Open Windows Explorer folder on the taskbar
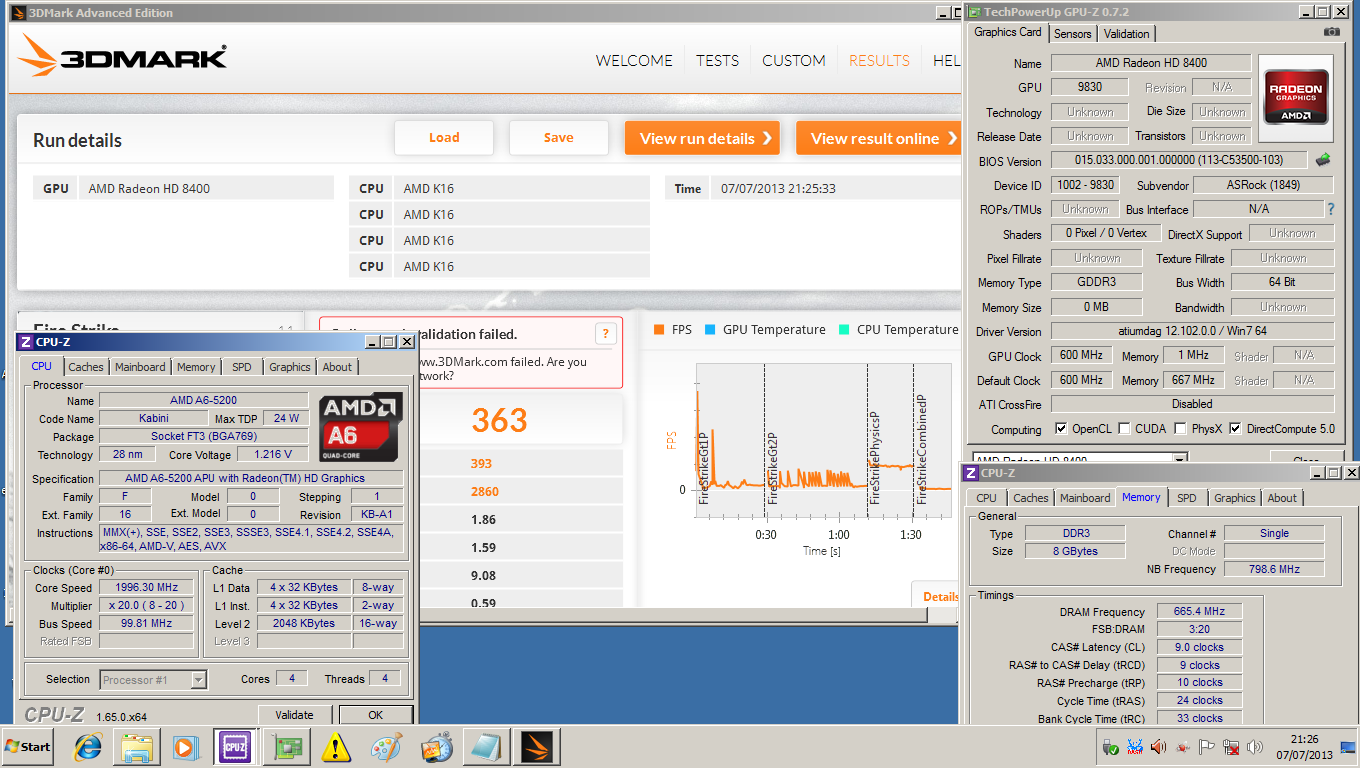The height and width of the screenshot is (768, 1360). coord(137,747)
